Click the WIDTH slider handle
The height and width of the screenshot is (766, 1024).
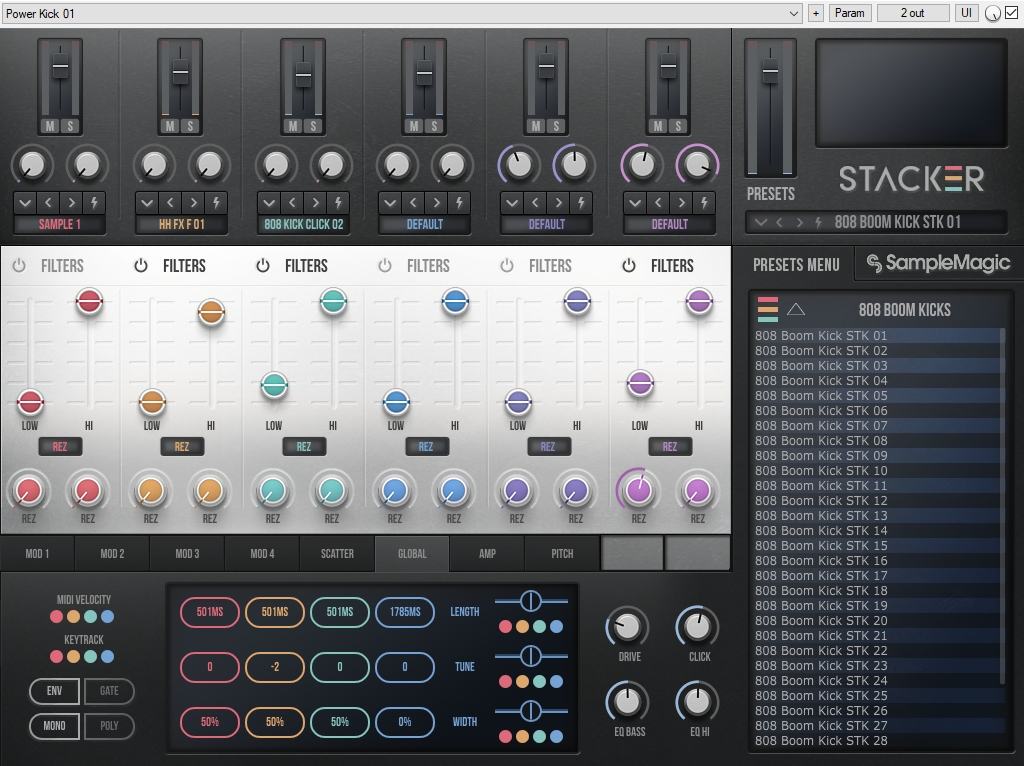click(x=531, y=710)
